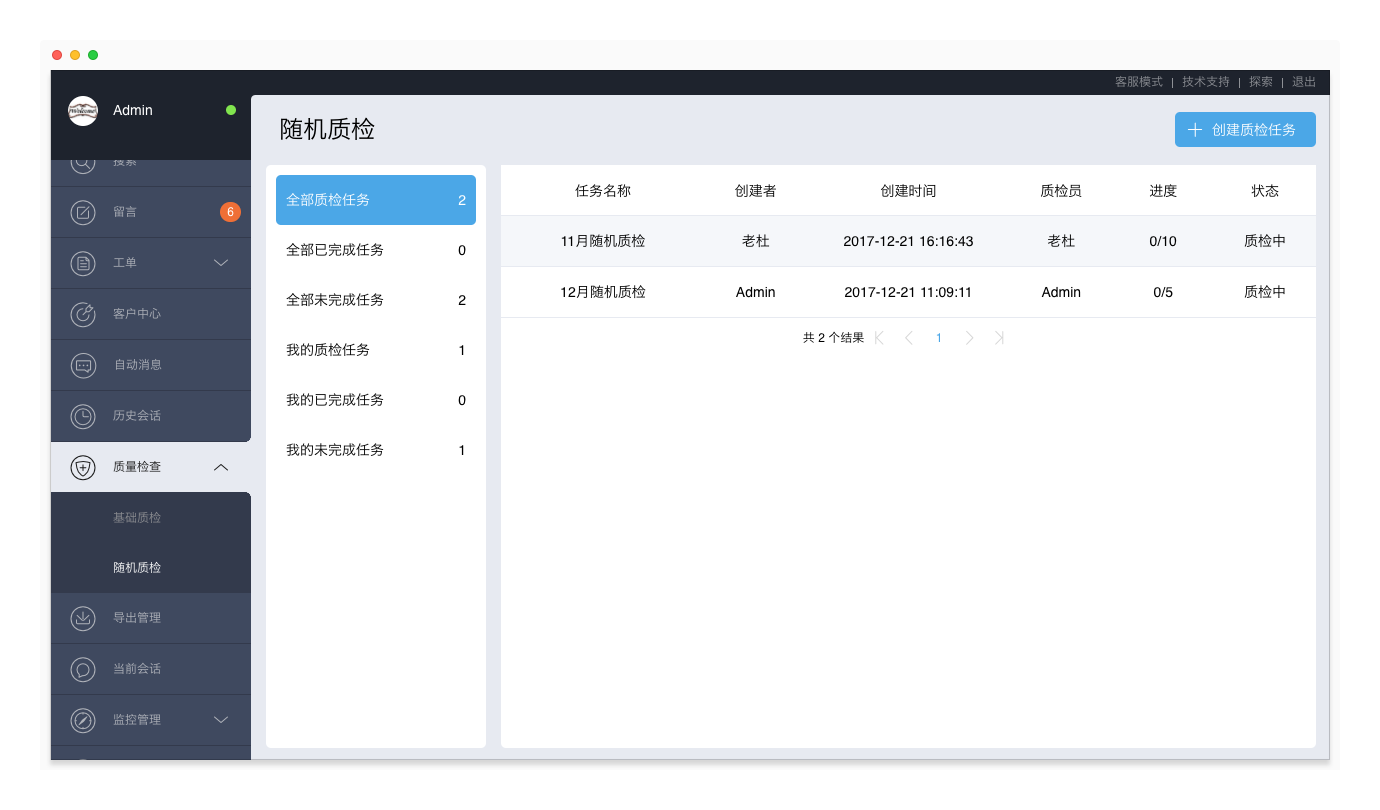Click the 导出管理 download icon

click(x=83, y=618)
